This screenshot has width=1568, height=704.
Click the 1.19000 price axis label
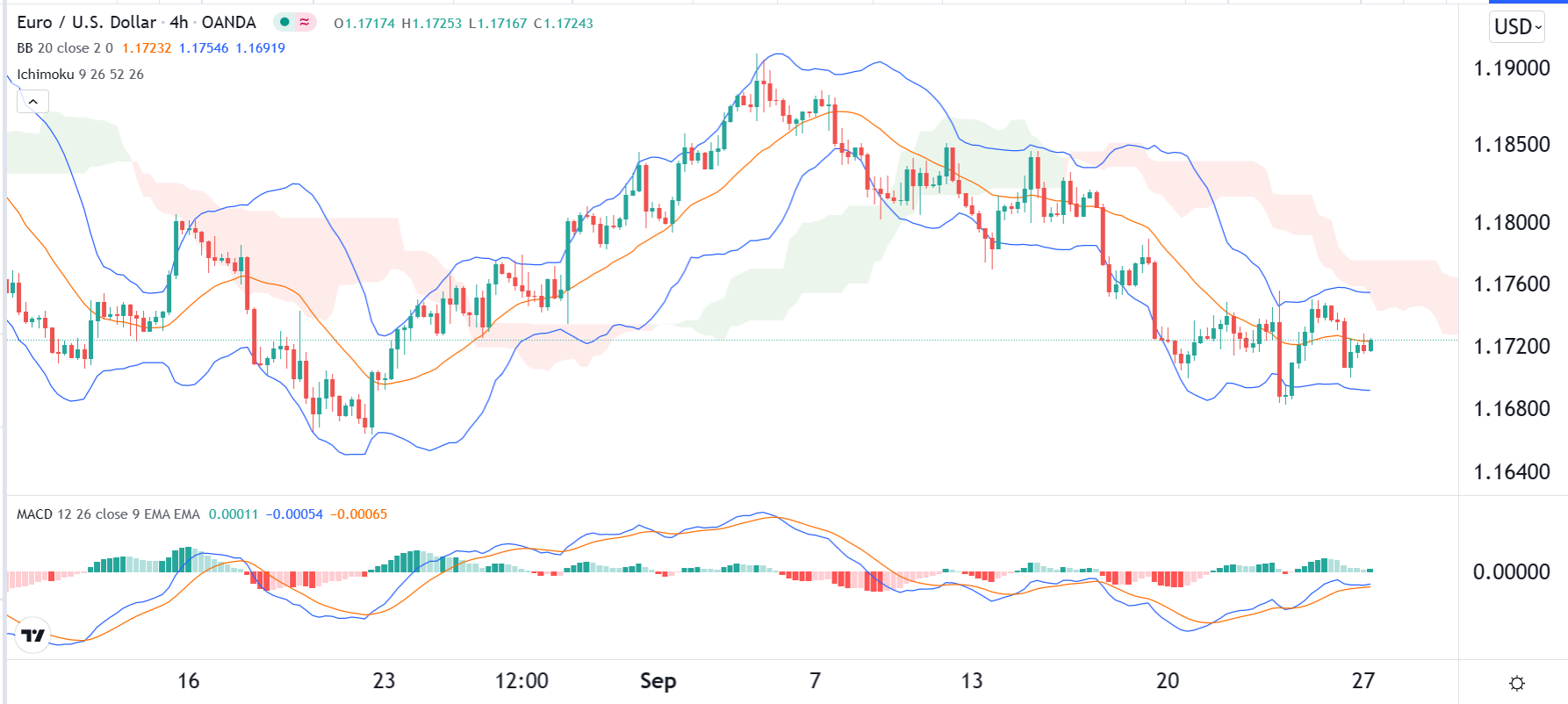tap(1511, 68)
